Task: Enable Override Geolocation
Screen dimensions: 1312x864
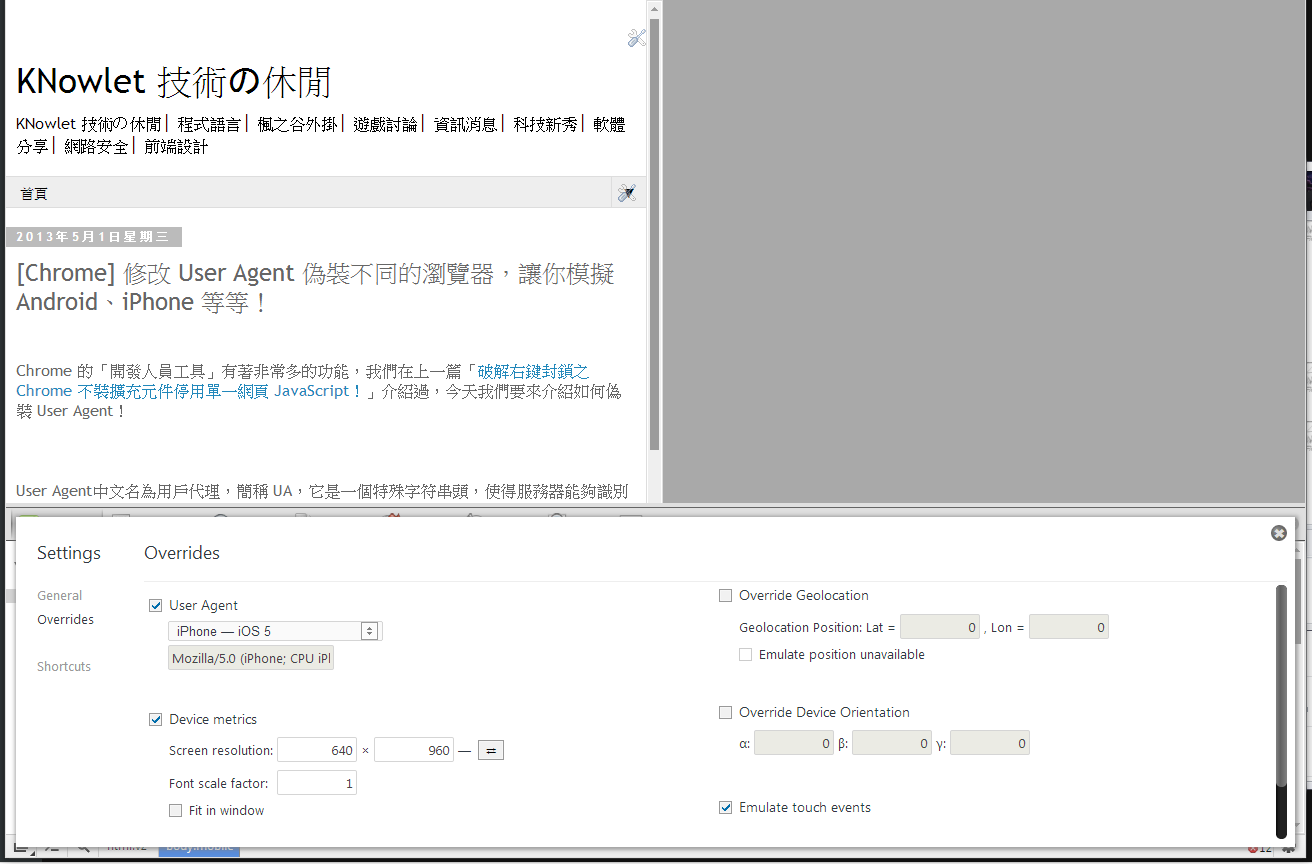Action: tap(725, 595)
